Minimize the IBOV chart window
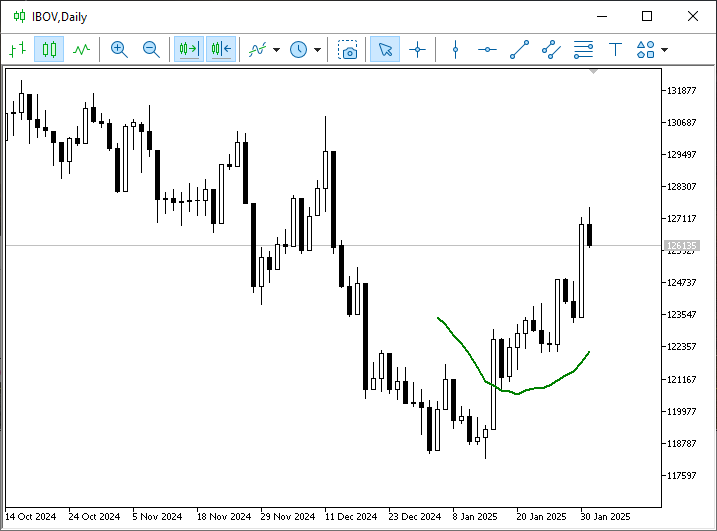Viewport: 717px width, 531px height. 602,16
